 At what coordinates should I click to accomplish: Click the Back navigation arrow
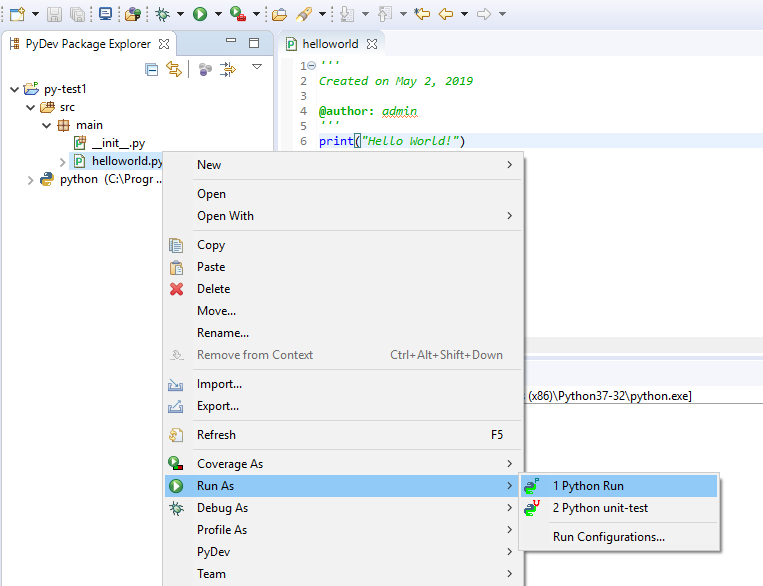click(x=446, y=14)
